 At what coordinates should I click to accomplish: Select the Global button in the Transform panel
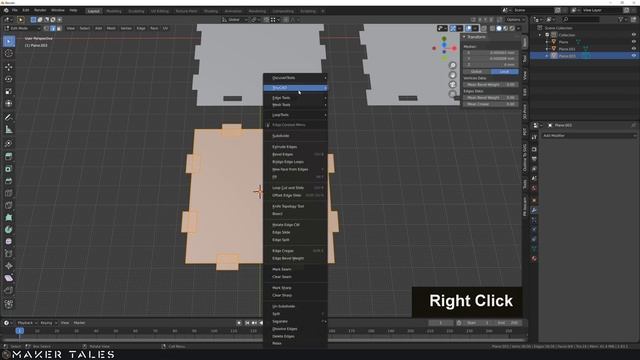pyautogui.click(x=477, y=72)
